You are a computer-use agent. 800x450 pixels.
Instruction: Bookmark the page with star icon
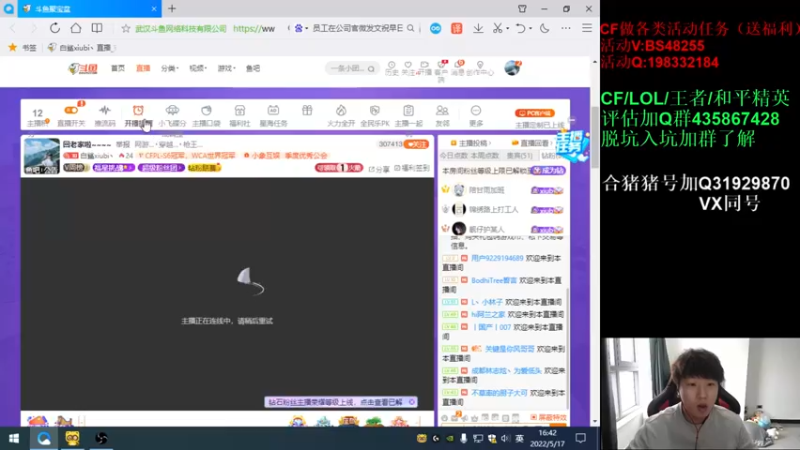[126, 29]
